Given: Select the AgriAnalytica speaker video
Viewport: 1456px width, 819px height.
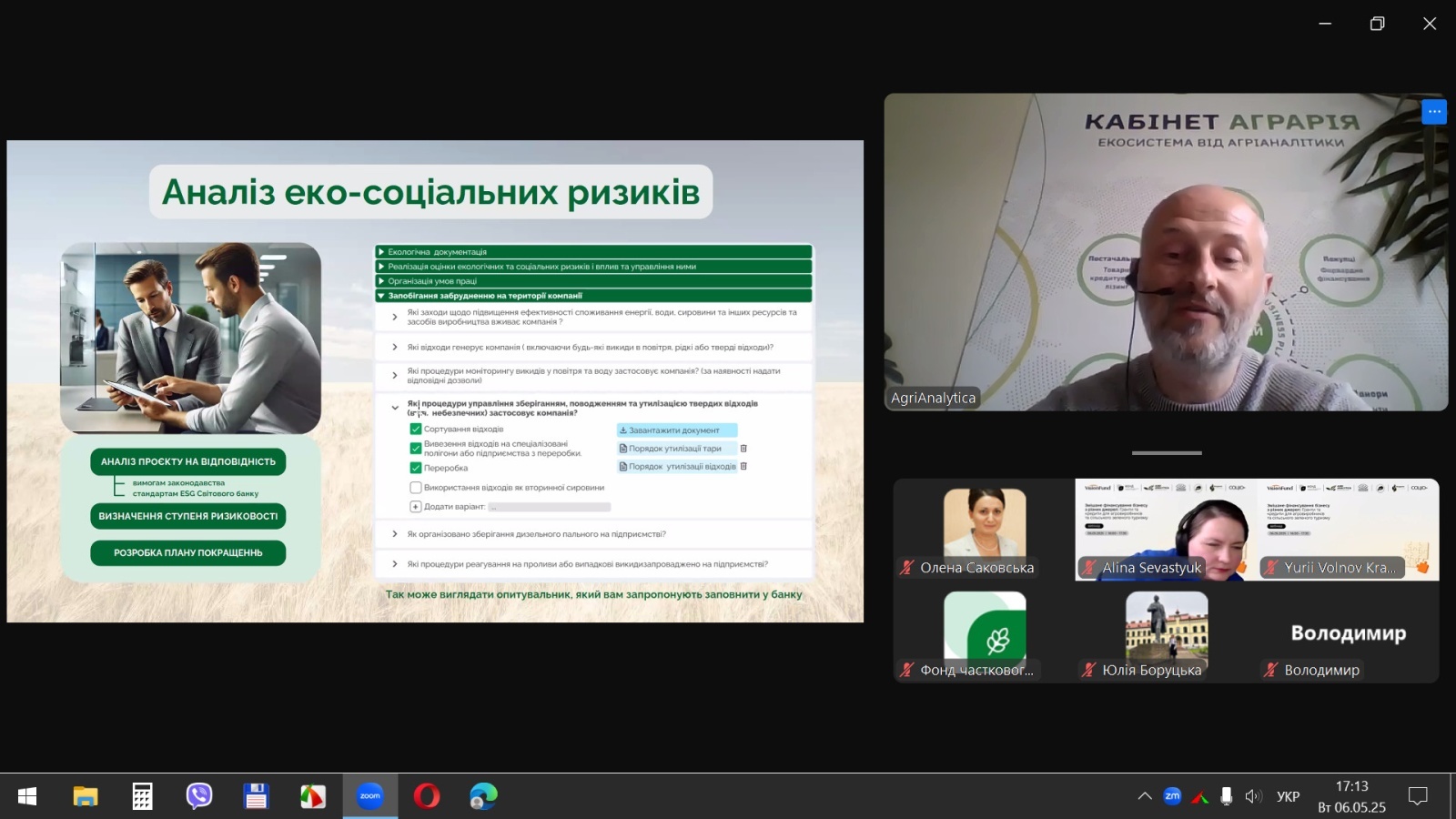Looking at the screenshot, I should pyautogui.click(x=1166, y=252).
